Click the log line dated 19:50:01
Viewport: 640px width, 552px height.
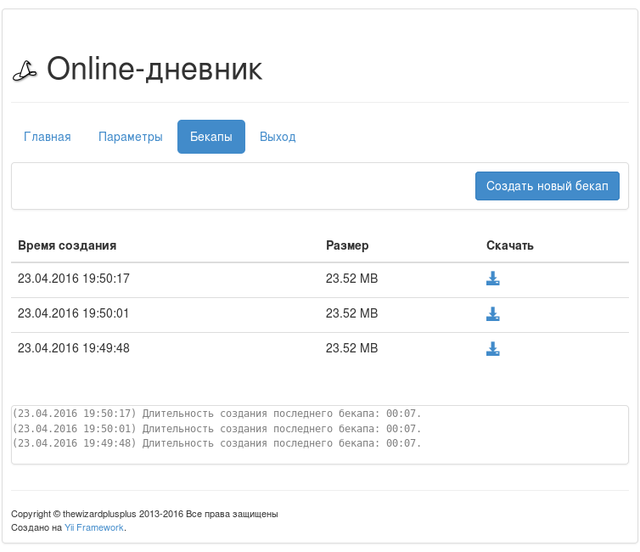click(217, 429)
